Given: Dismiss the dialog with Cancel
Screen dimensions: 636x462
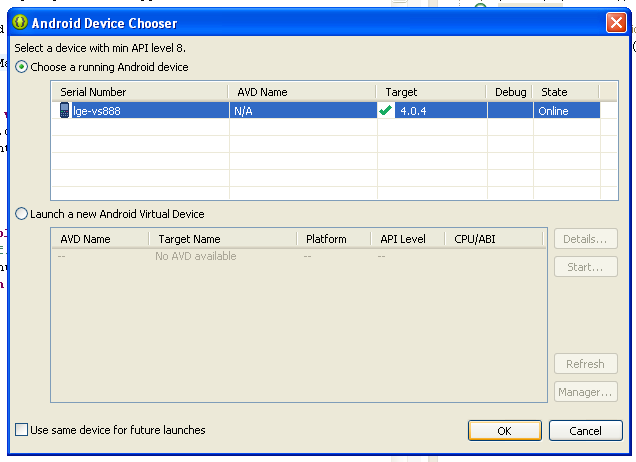Looking at the screenshot, I should (585, 430).
